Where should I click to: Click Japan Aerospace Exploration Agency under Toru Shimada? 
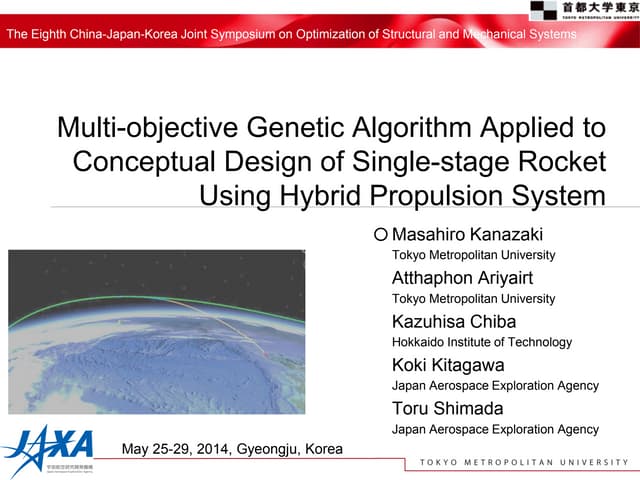click(x=495, y=429)
